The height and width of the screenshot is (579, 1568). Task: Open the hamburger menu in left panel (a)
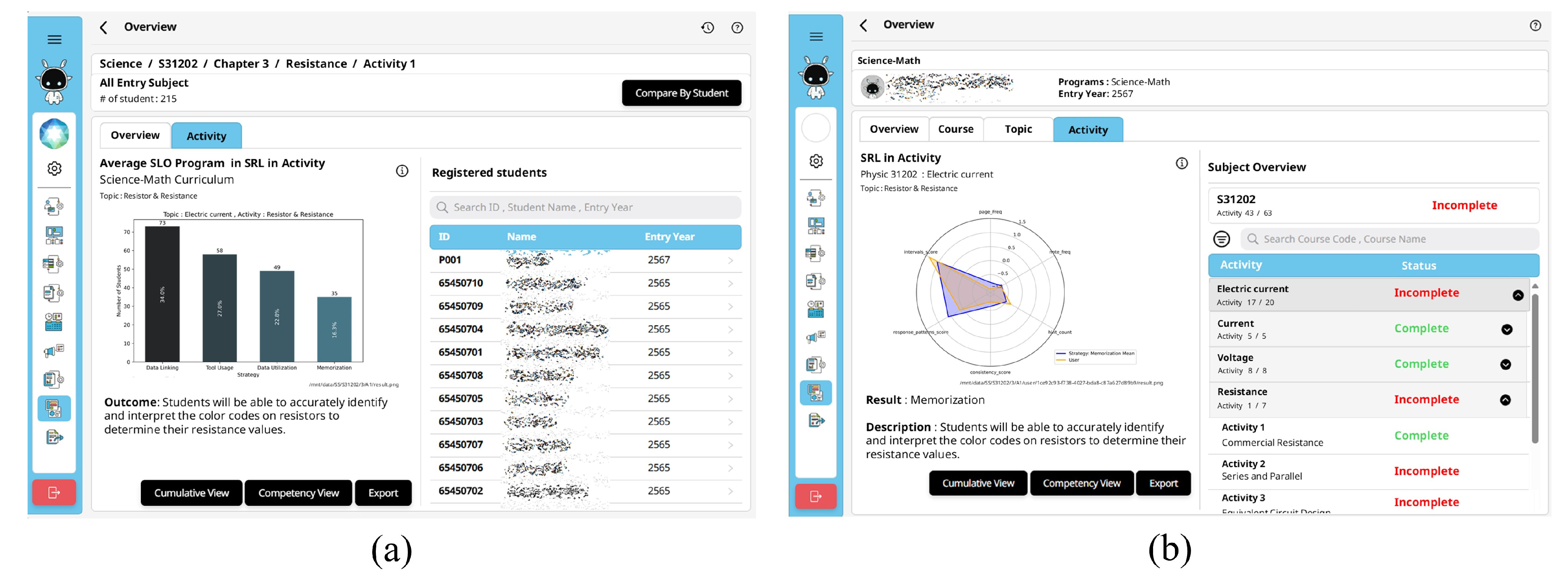(x=54, y=39)
